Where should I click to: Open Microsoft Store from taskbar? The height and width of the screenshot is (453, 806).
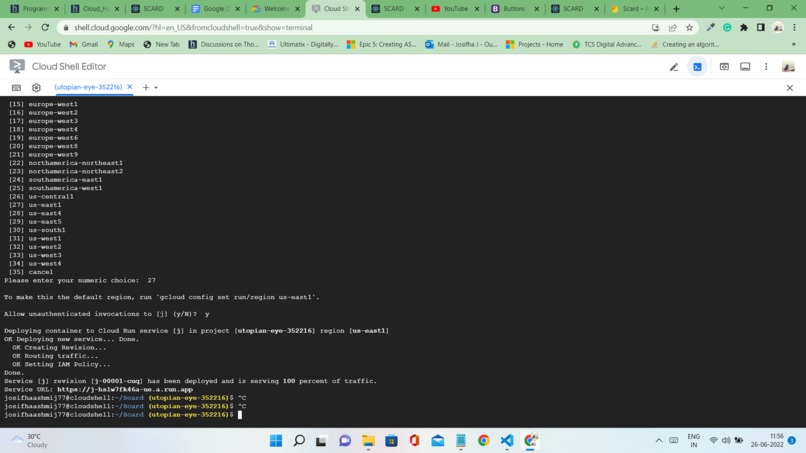coord(391,441)
